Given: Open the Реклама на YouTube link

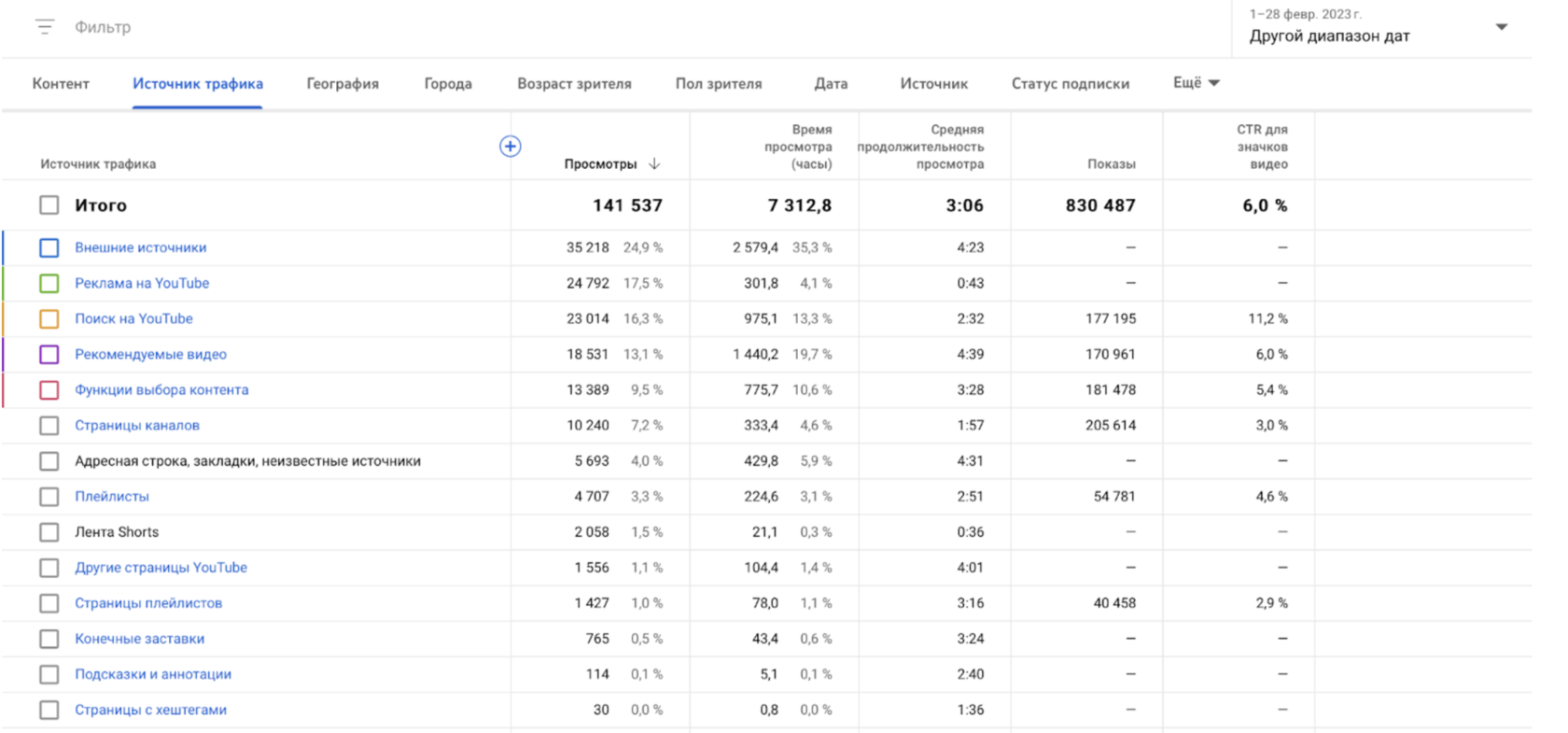Looking at the screenshot, I should coord(142,283).
